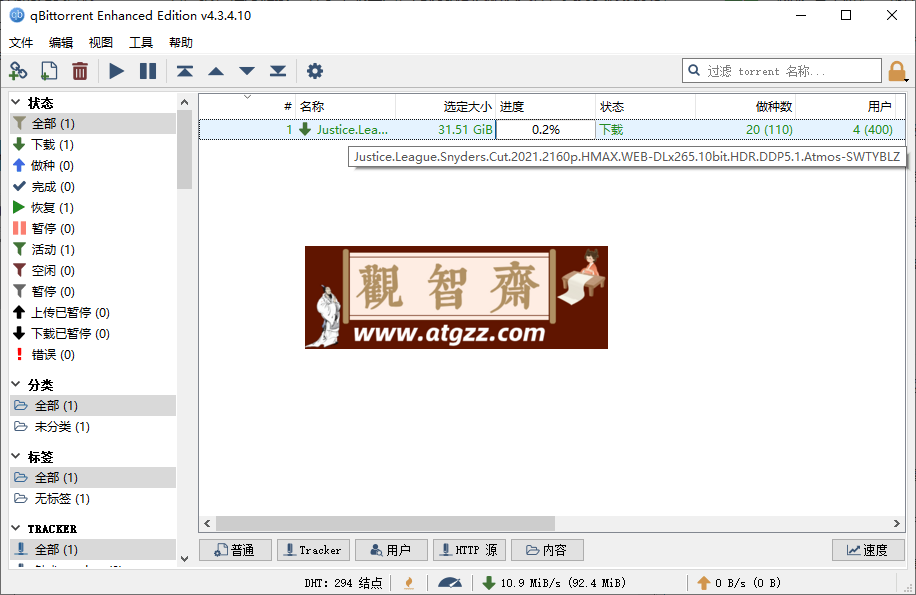Sort by # column header

247,106
